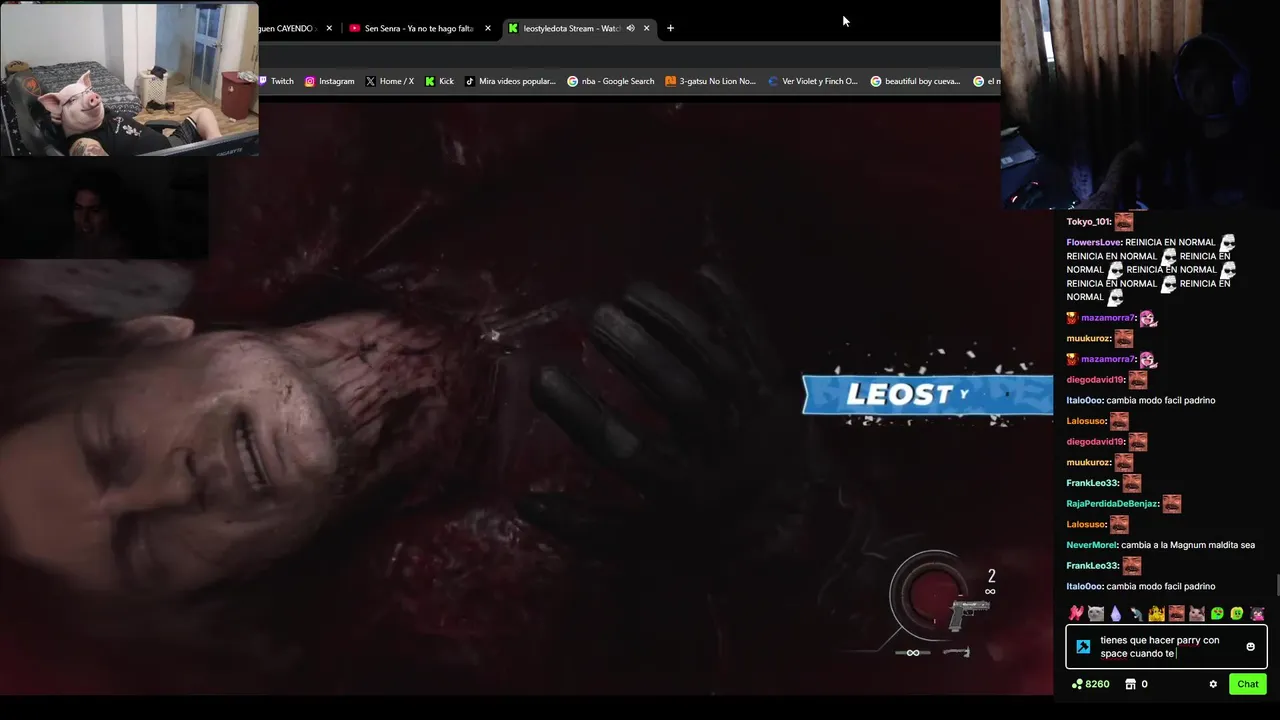1280x720 pixels.
Task: Click username FrankLeo33 in last message
Action: tap(1092, 566)
